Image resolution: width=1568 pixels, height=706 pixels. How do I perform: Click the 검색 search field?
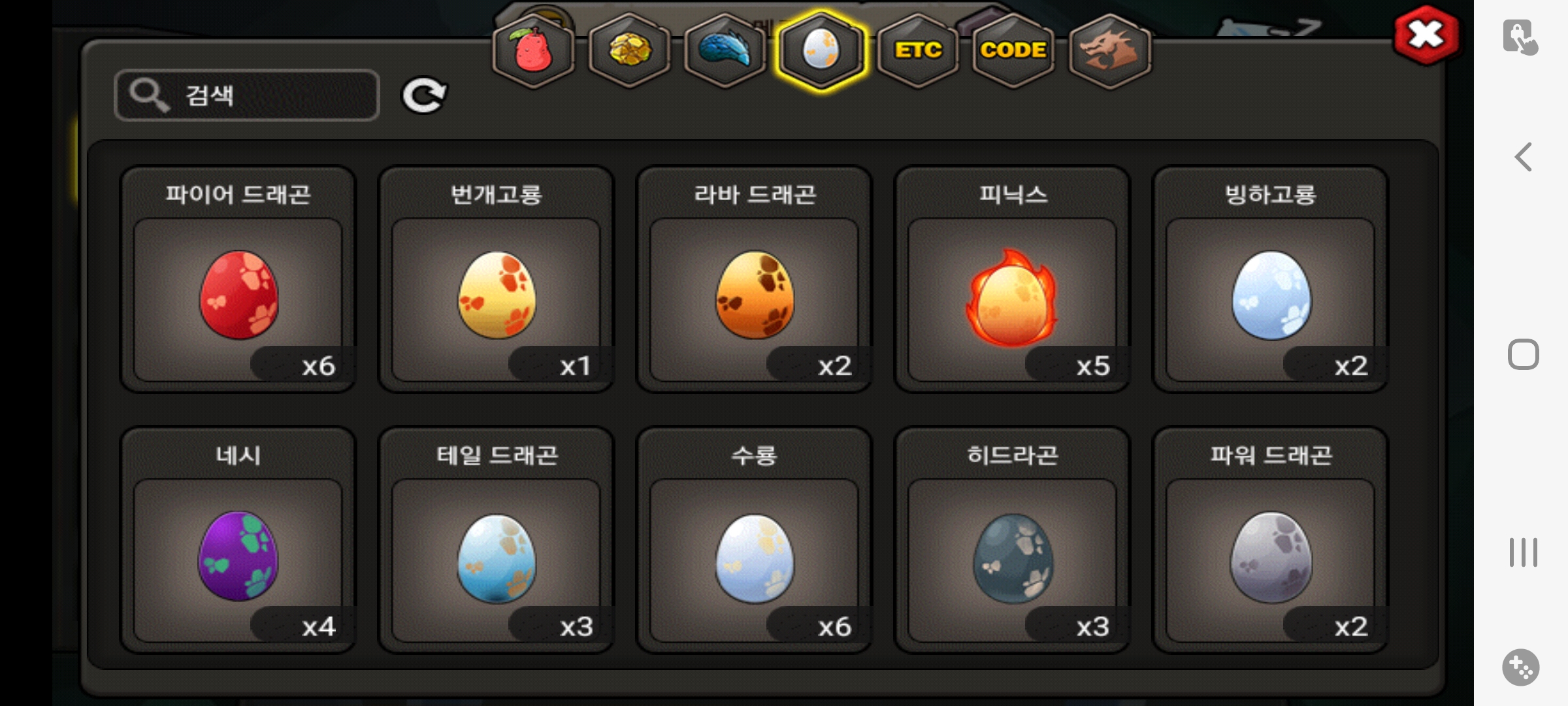tap(247, 95)
